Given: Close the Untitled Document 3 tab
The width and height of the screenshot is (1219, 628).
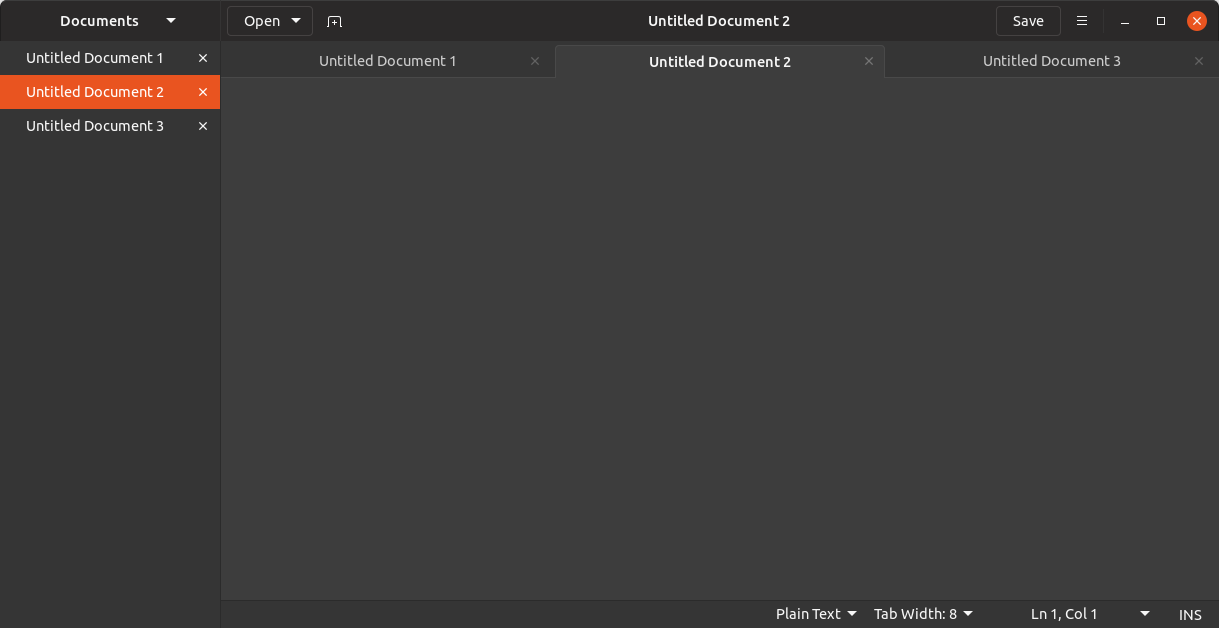Looking at the screenshot, I should pos(1199,61).
